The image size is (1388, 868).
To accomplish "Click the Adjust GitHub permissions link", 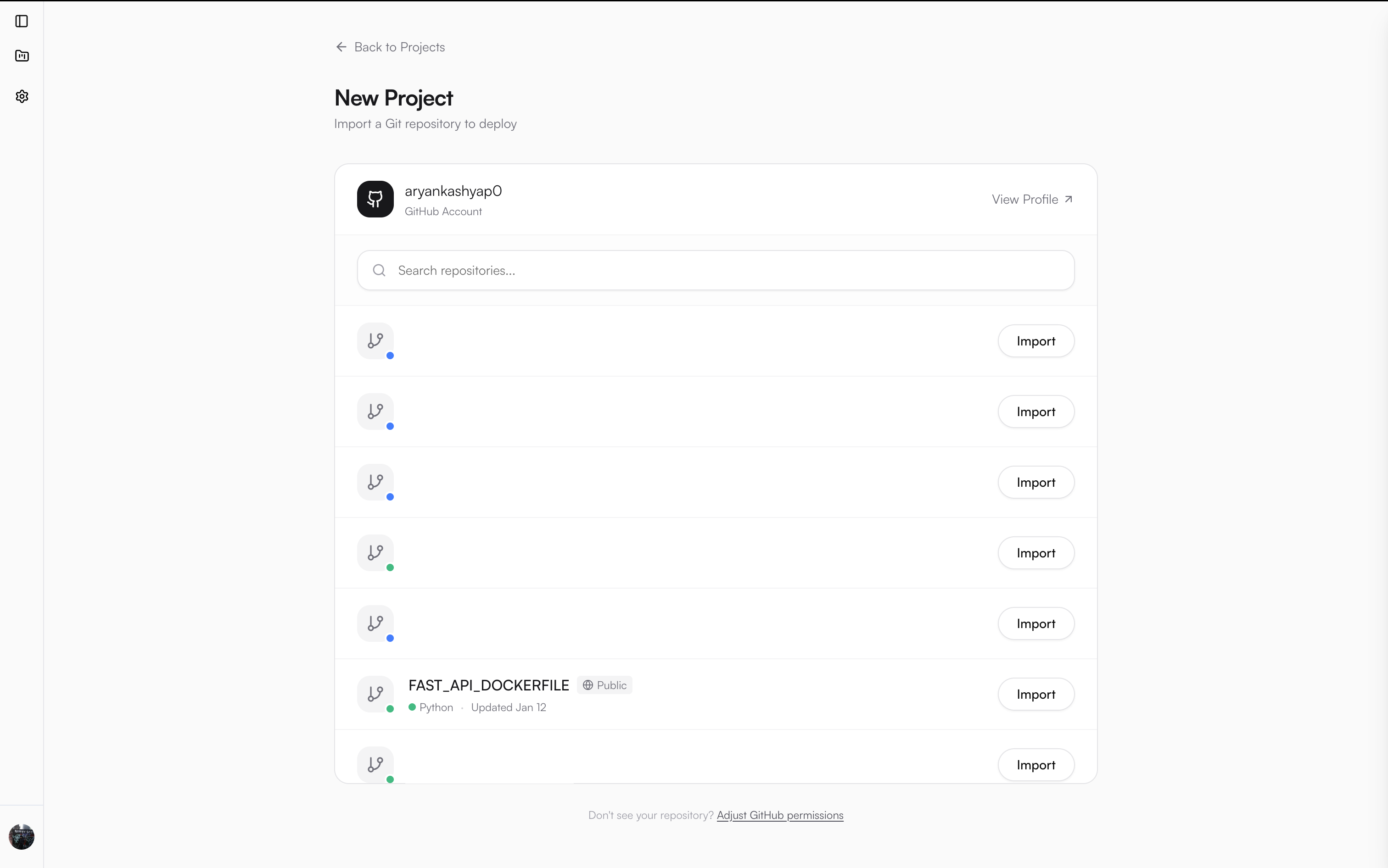I will [779, 815].
